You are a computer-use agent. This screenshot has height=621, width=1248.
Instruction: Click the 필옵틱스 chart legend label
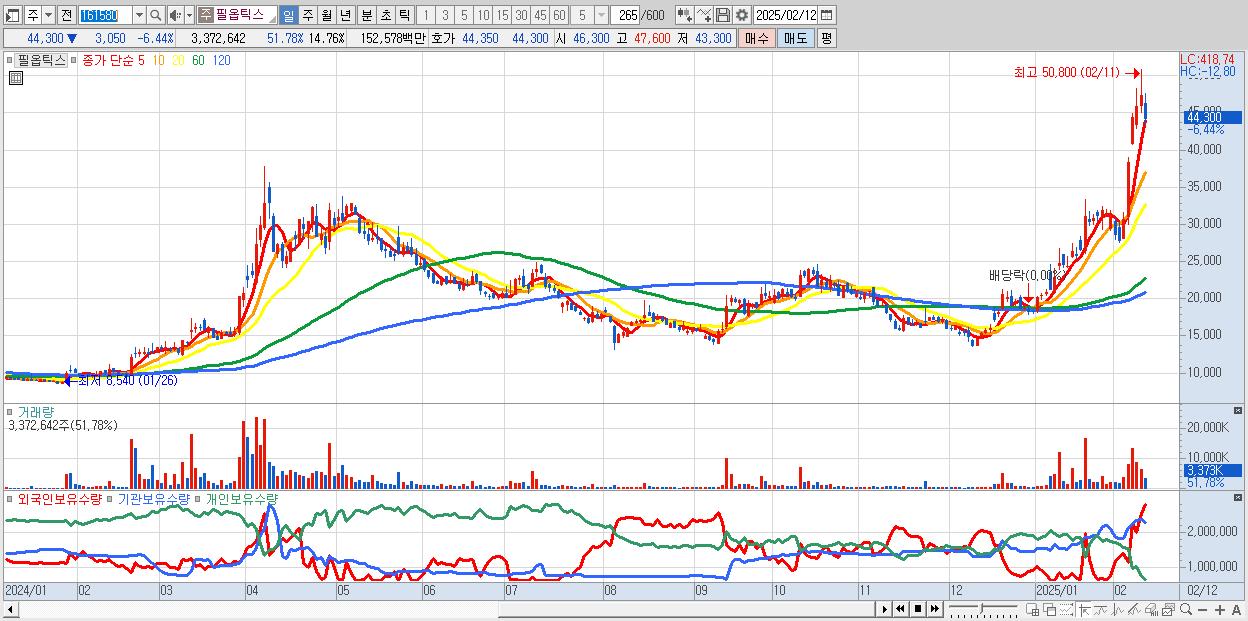[x=41, y=60]
